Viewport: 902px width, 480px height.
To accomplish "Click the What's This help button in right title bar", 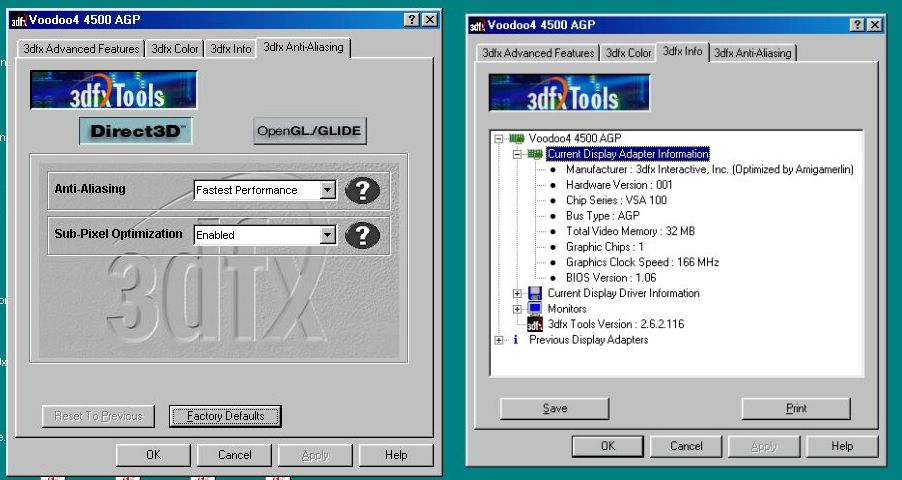I will pyautogui.click(x=857, y=25).
